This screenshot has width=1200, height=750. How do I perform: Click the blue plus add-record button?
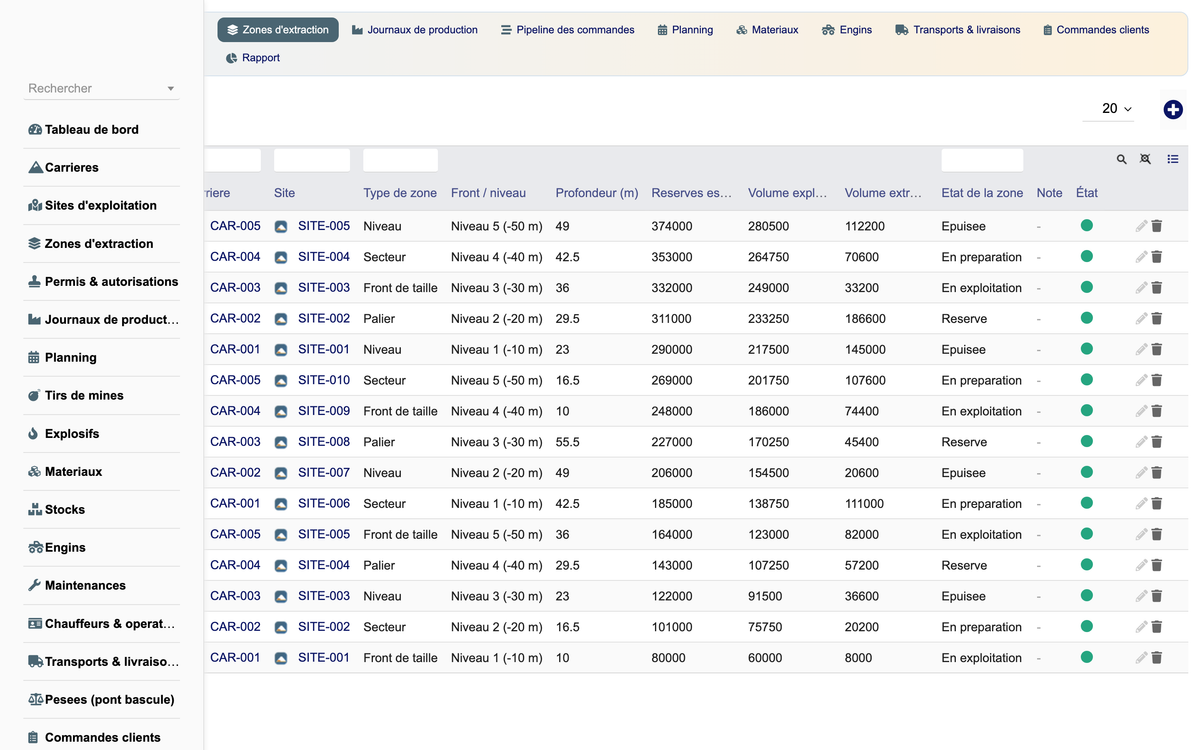tap(1173, 110)
